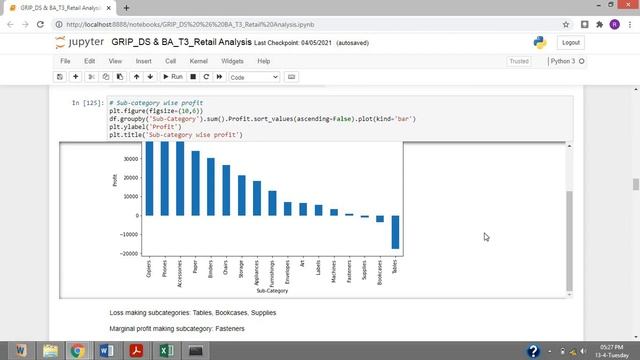Click the 'Sub-Category' axis label
Image resolution: width=640 pixels, height=360 pixels.
(x=272, y=291)
